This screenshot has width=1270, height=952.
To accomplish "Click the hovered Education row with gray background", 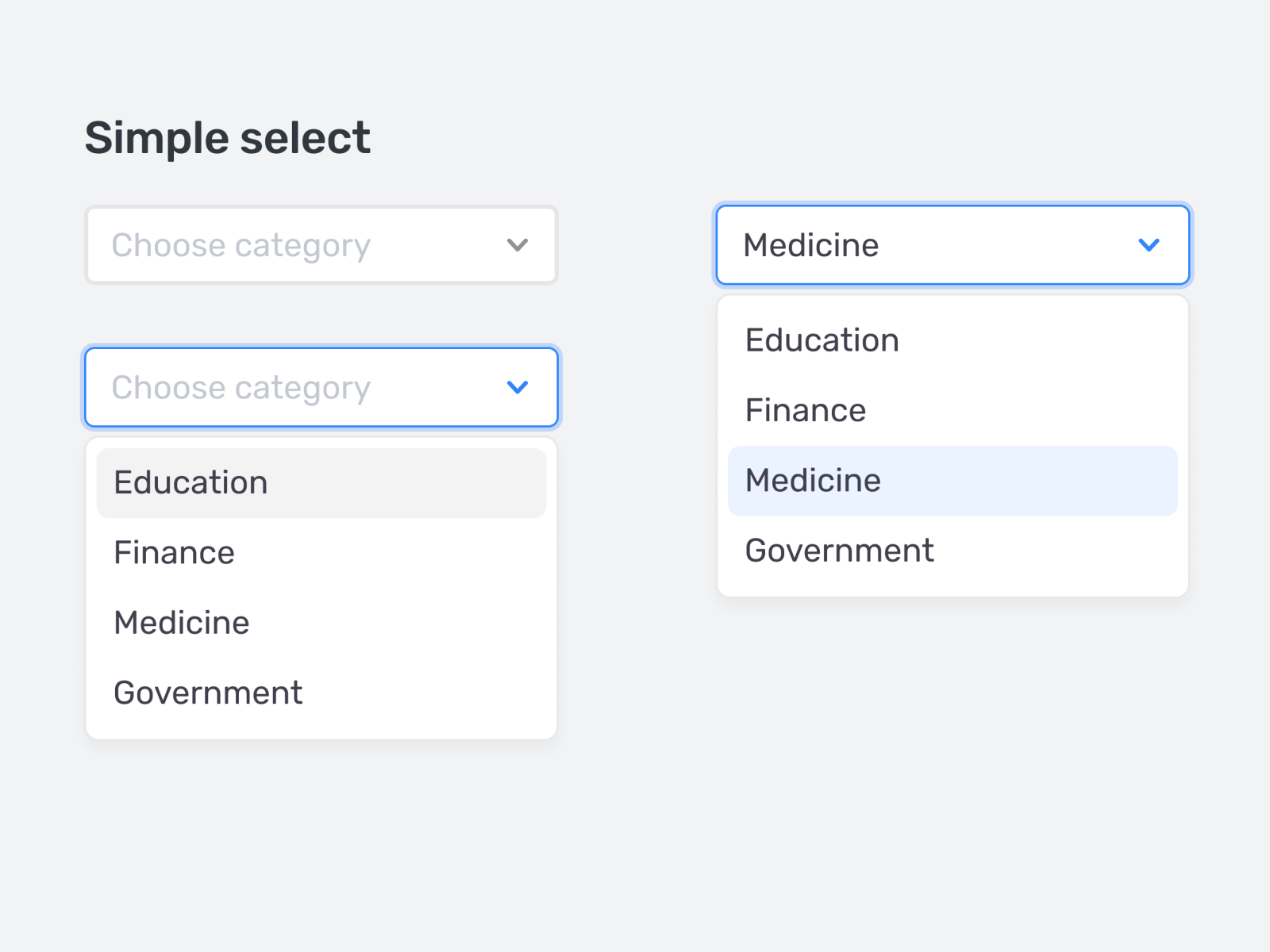I will tap(190, 482).
